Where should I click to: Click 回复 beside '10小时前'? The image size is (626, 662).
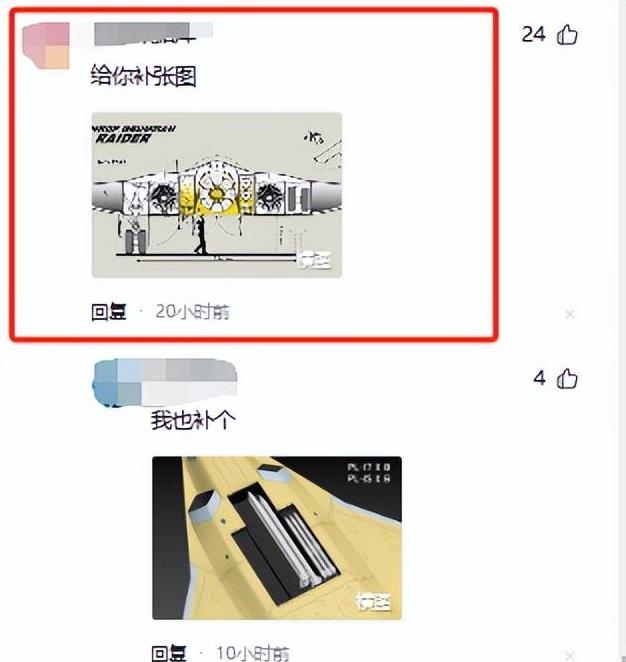tap(169, 654)
